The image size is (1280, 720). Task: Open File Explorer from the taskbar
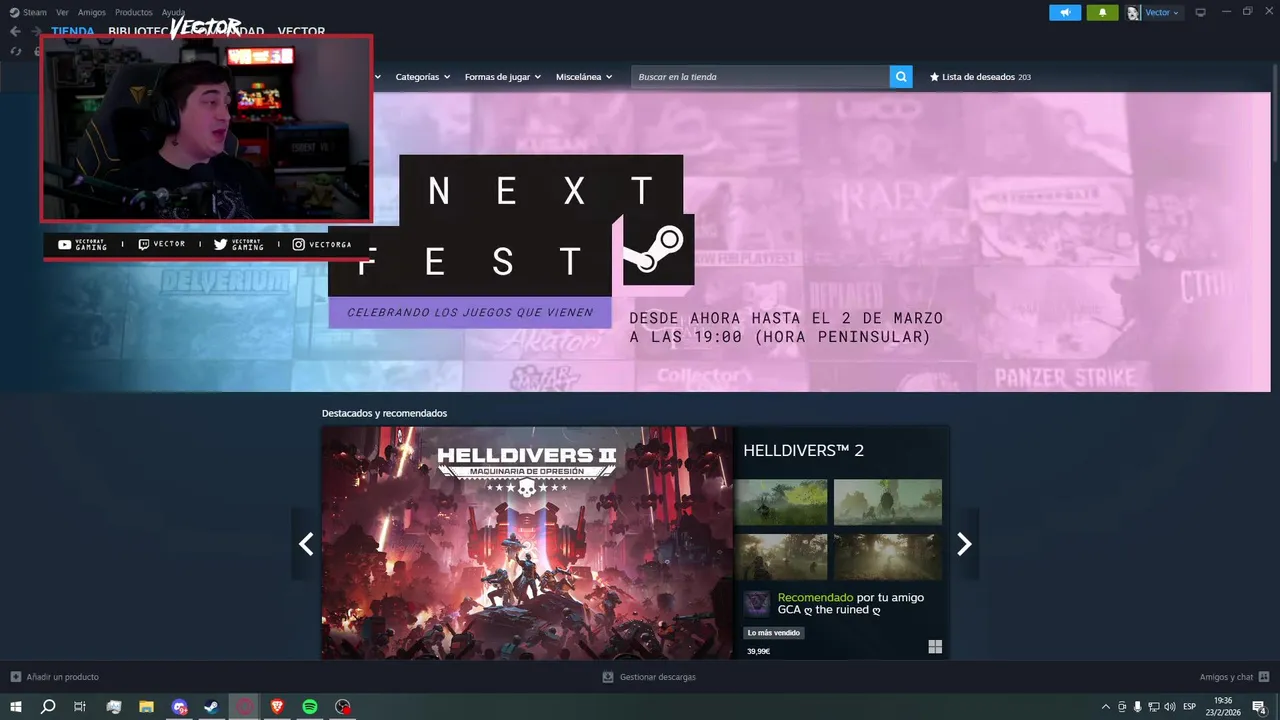[146, 707]
